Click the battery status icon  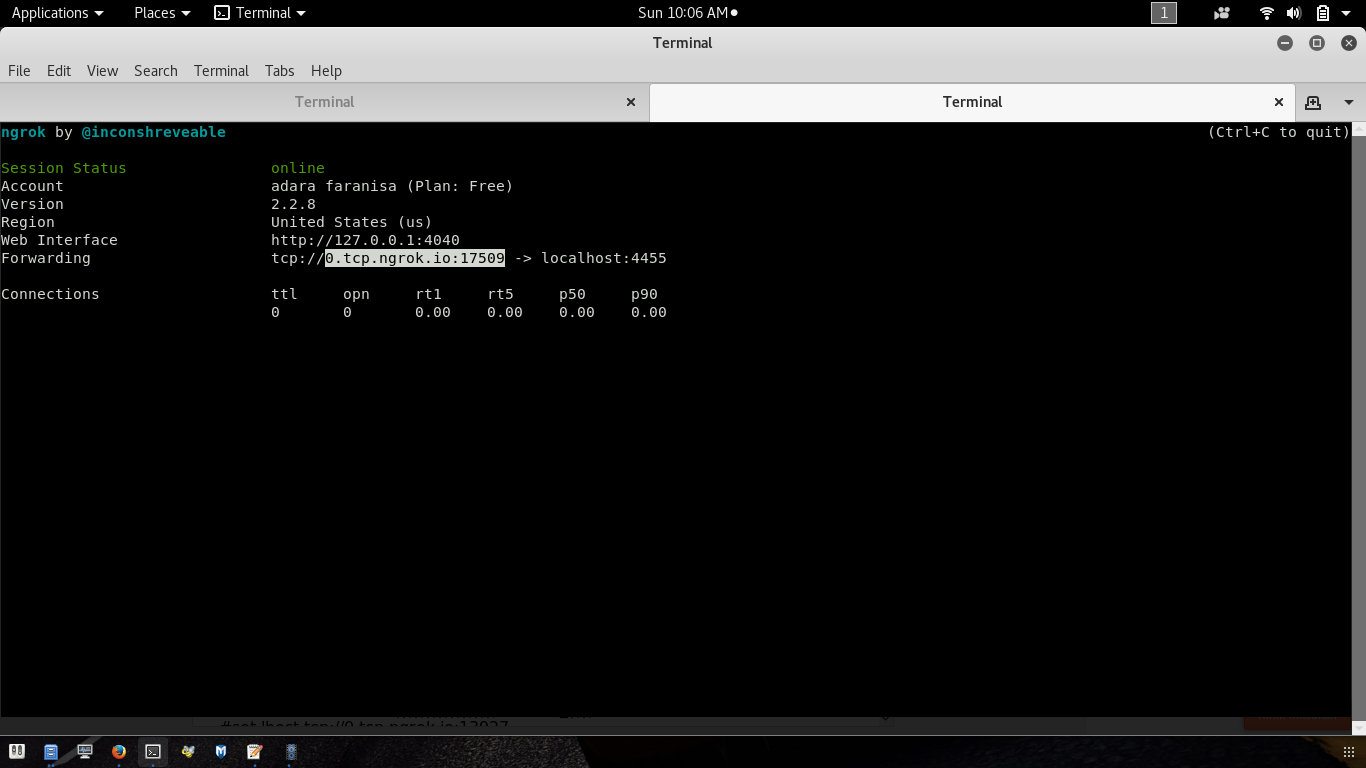coord(1322,13)
